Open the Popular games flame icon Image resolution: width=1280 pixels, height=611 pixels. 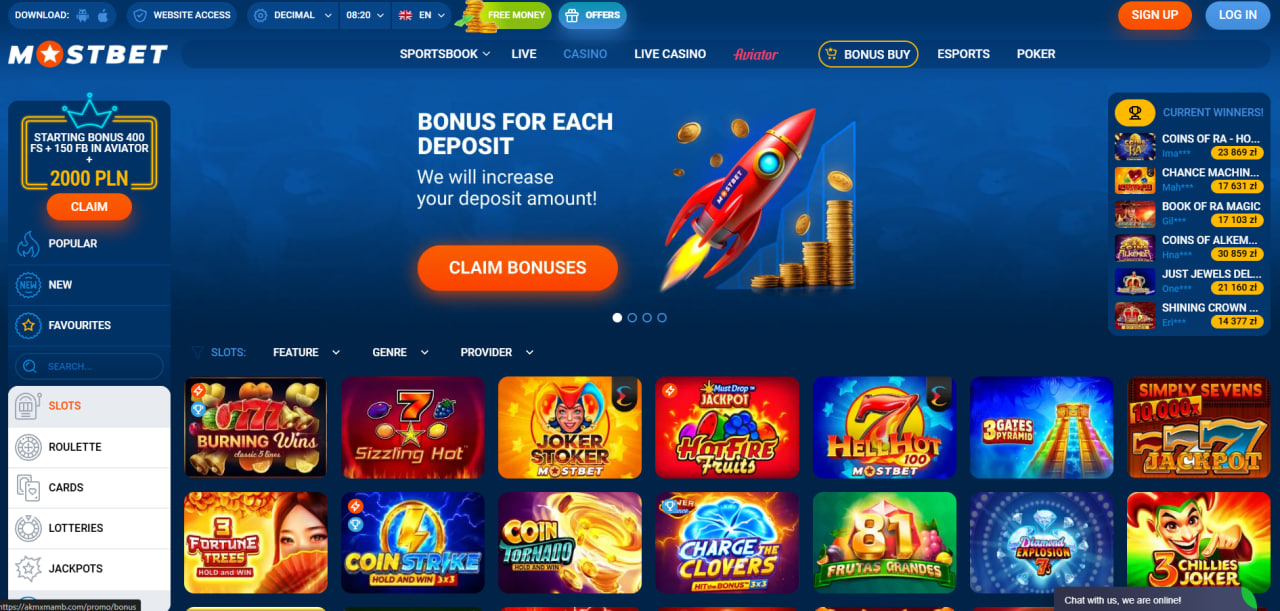(28, 244)
